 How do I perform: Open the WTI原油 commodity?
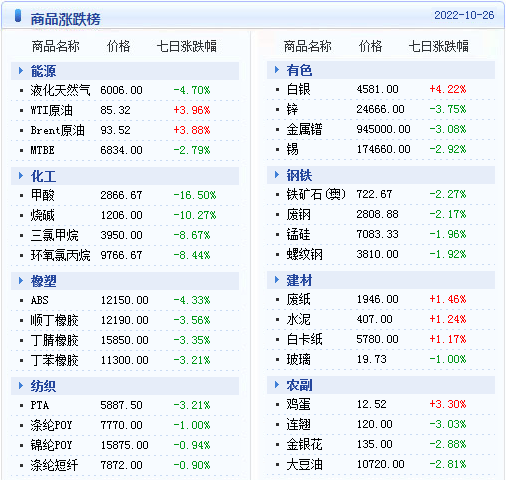pos(52,110)
